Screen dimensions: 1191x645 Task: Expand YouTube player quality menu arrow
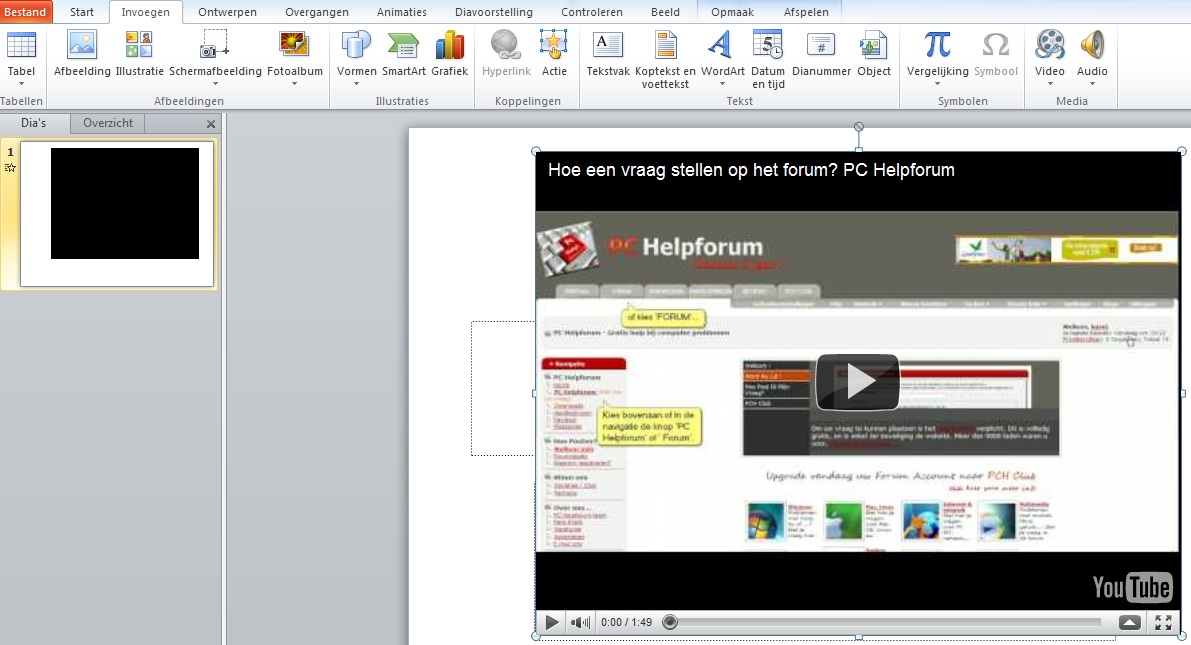coord(1129,622)
